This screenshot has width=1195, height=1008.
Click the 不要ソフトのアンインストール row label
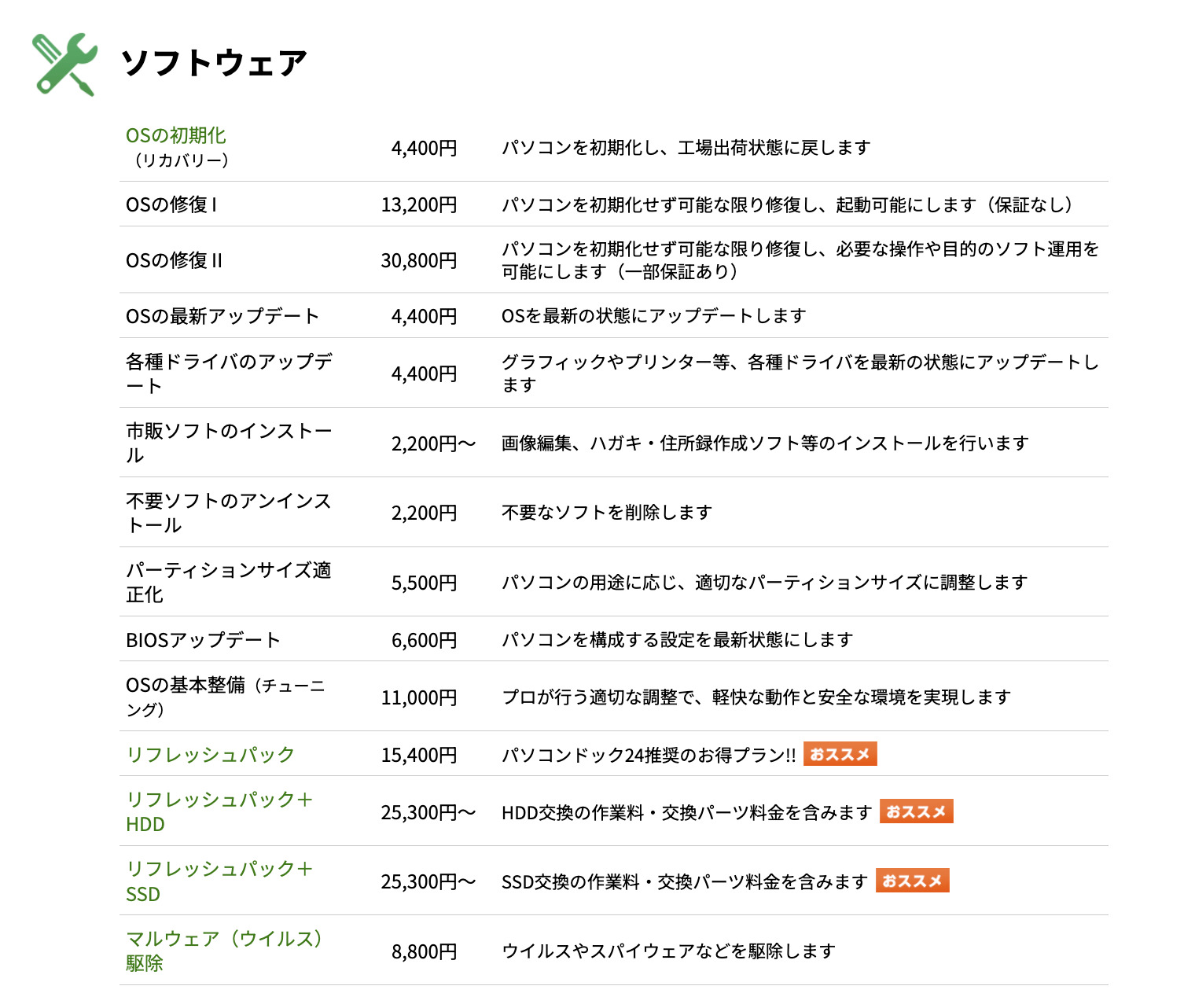click(x=229, y=502)
